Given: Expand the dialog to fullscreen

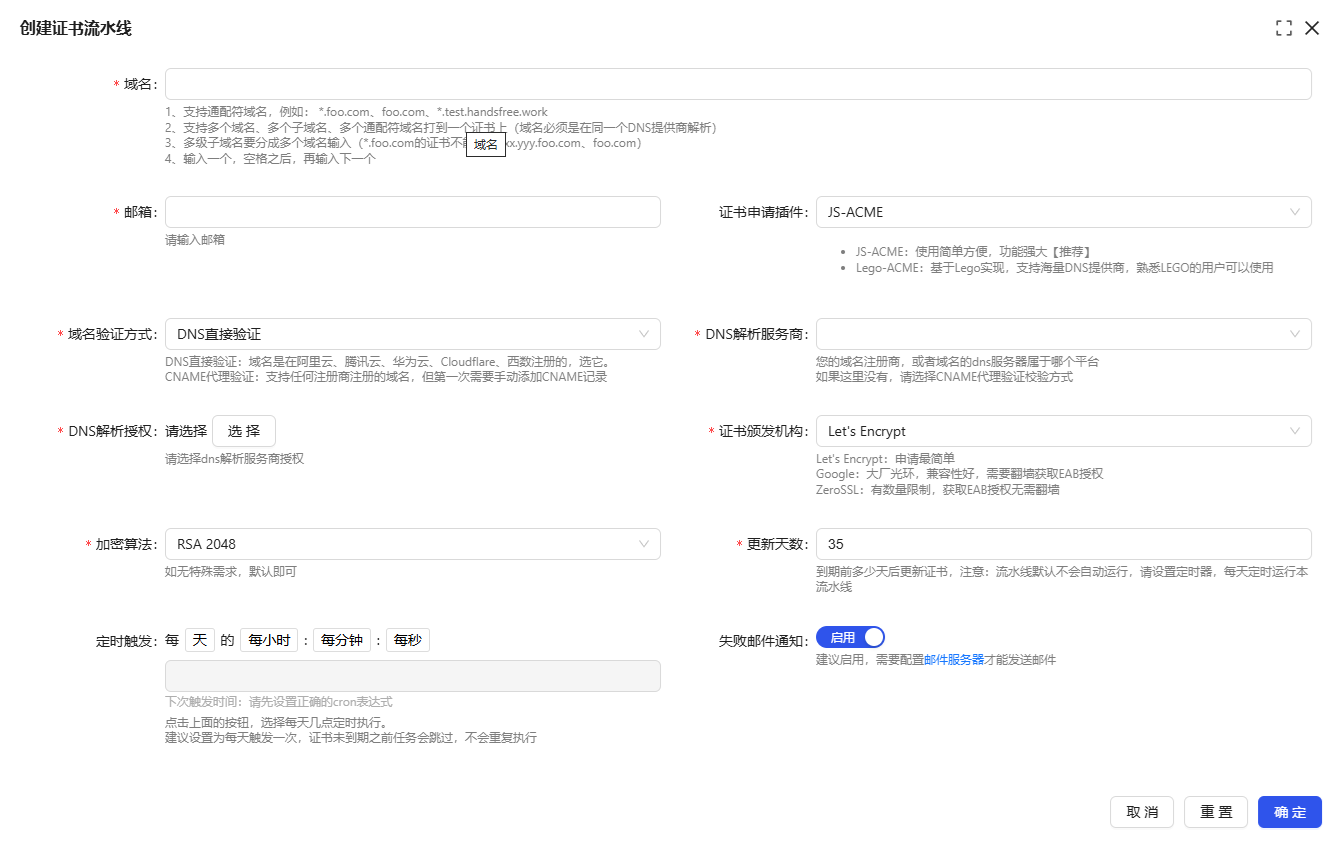Looking at the screenshot, I should click(1283, 28).
